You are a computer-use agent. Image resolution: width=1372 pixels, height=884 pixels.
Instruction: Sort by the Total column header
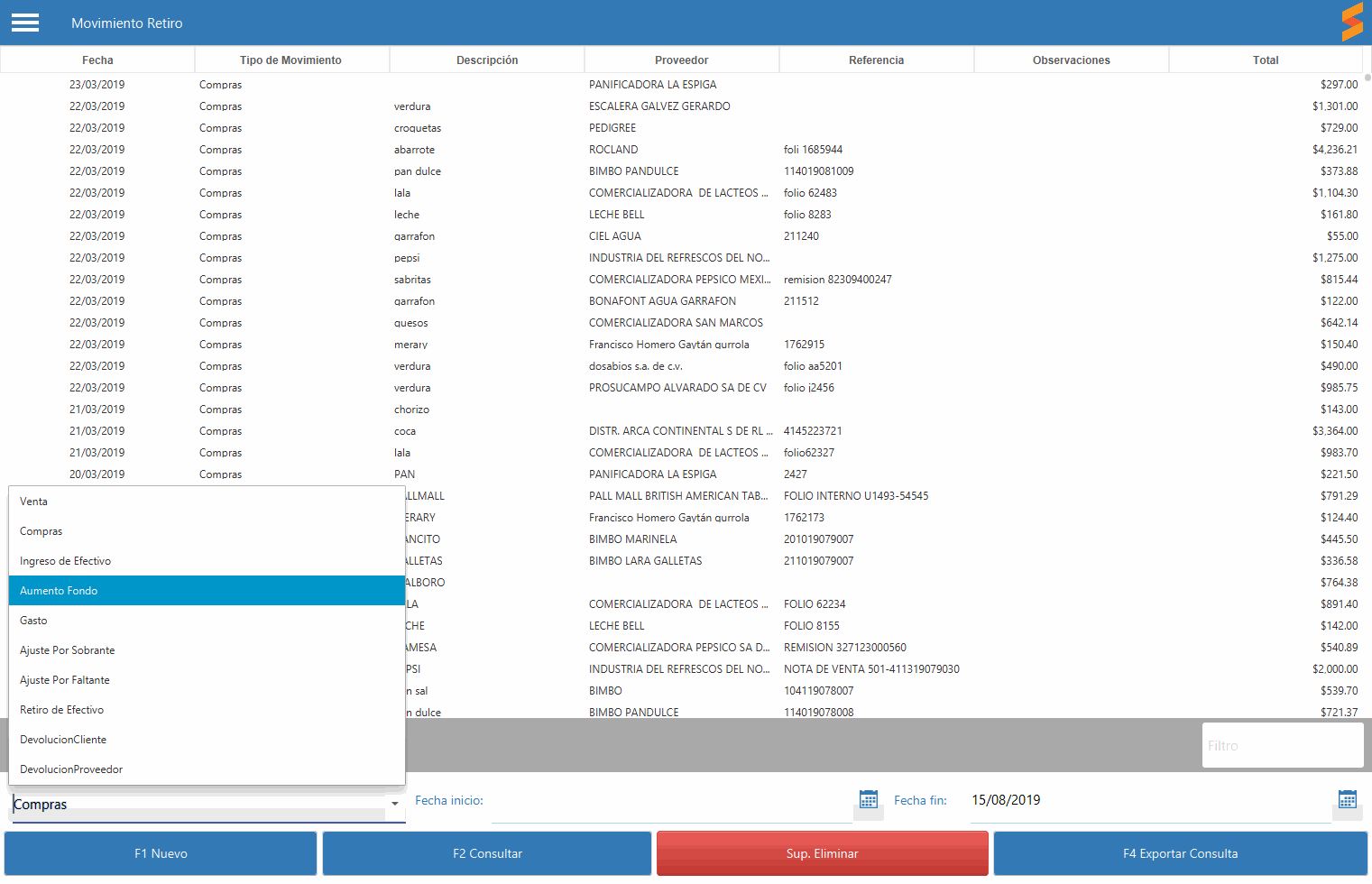(1265, 60)
